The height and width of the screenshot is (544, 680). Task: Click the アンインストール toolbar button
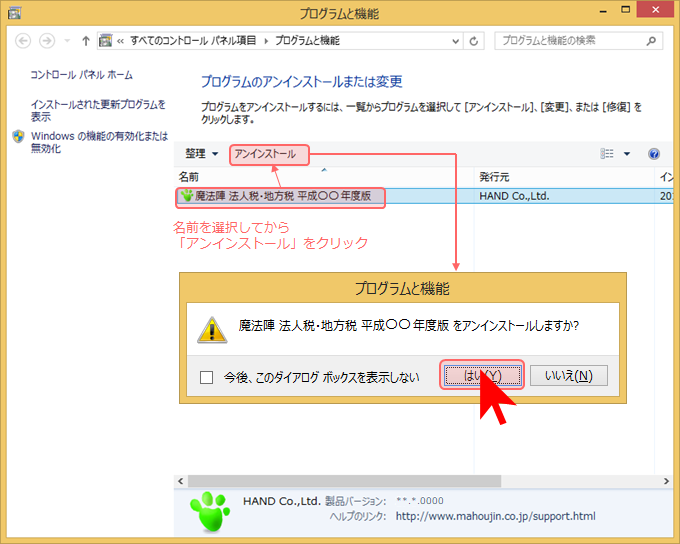265,154
